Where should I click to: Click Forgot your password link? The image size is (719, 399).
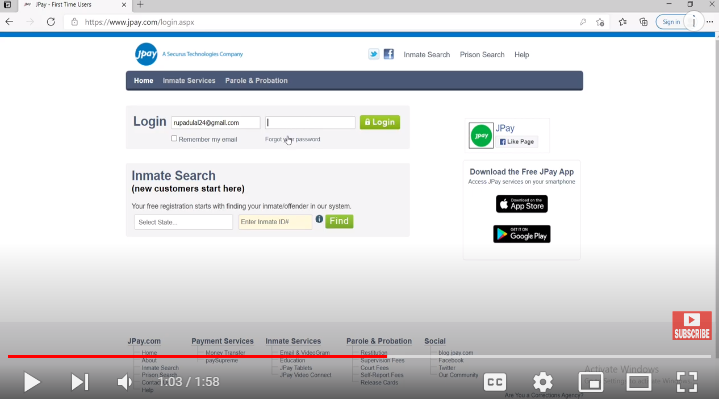tap(293, 139)
